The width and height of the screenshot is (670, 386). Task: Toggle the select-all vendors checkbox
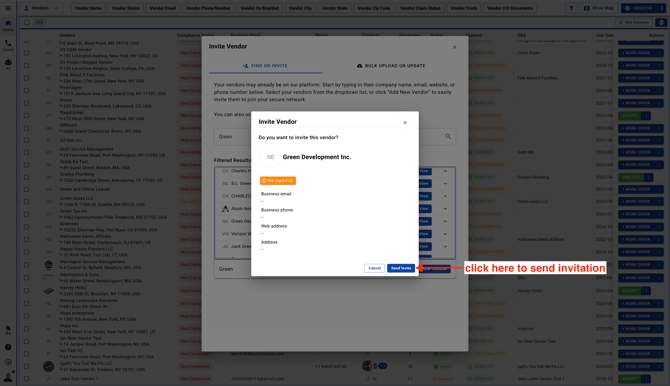point(26,22)
